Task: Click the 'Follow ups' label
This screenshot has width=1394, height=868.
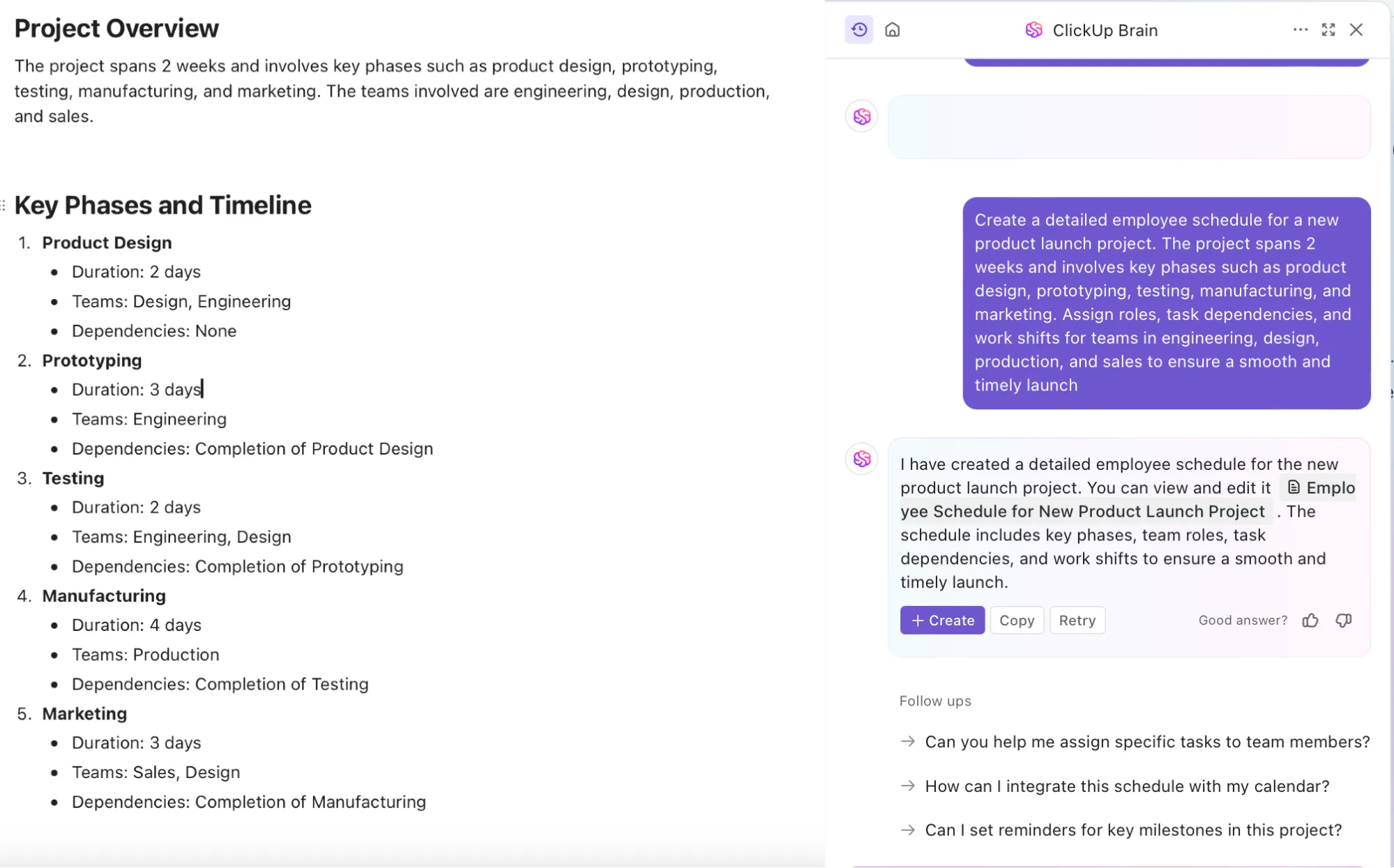Action: pyautogui.click(x=935, y=701)
